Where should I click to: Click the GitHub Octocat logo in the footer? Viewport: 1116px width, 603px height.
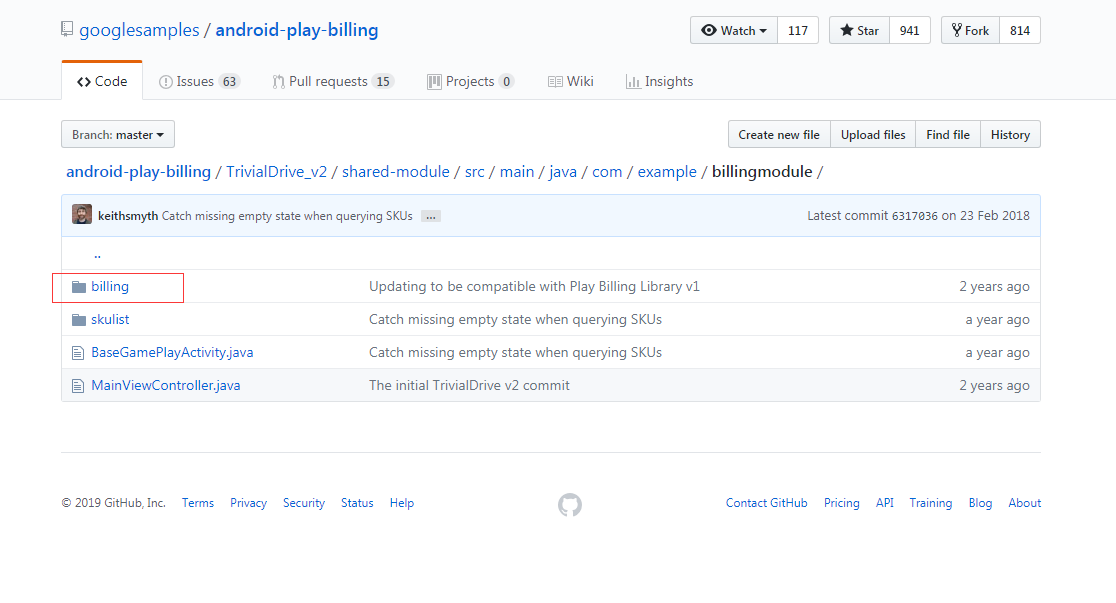[570, 505]
